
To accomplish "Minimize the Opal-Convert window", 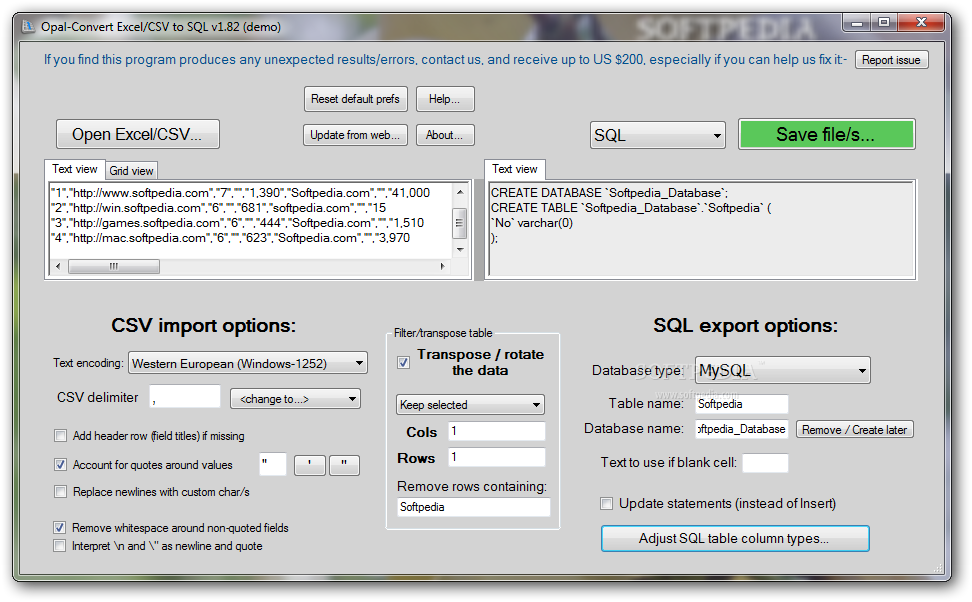I will click(857, 23).
